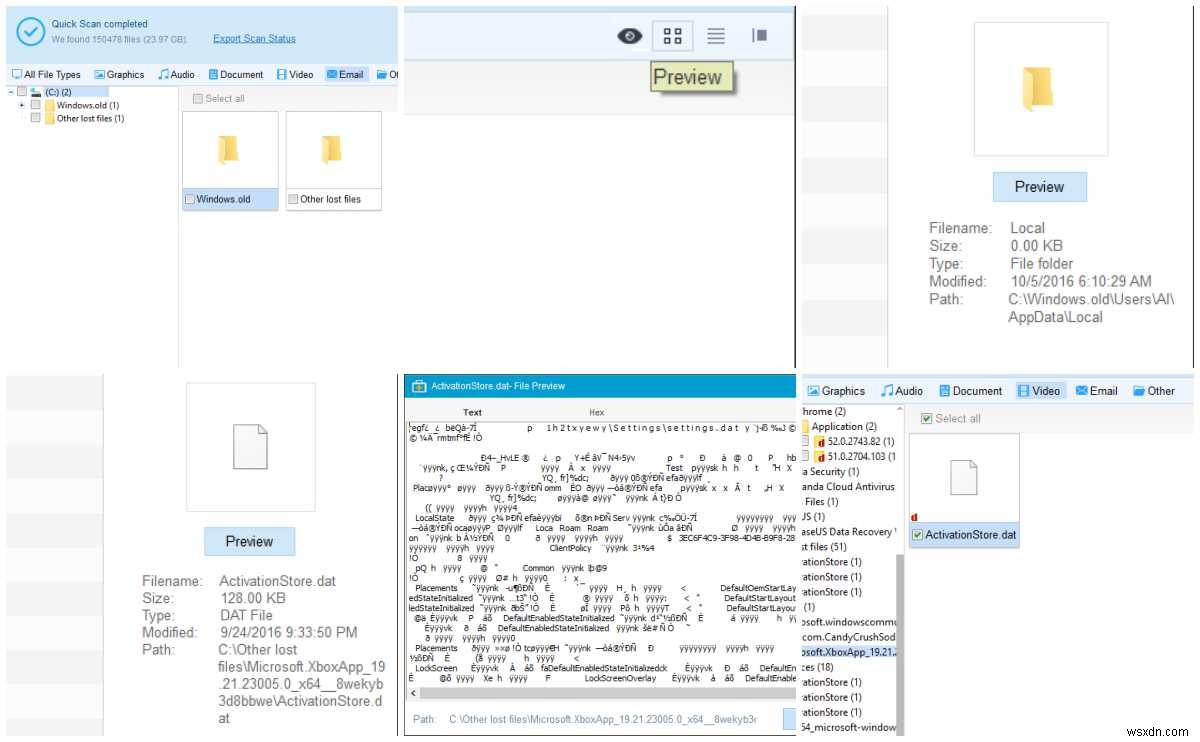This screenshot has height=742, width=1200.
Task: Select the ActivationStore.dat thumbnail
Action: 963,478
